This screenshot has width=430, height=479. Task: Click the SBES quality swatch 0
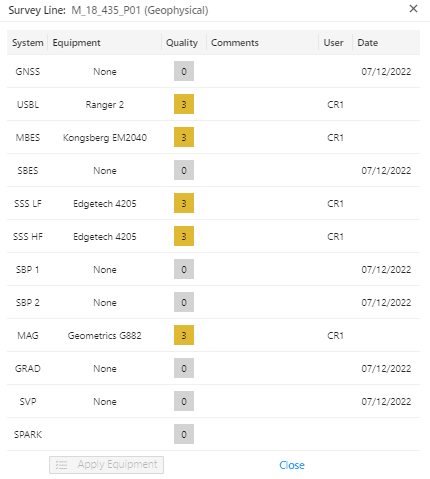(x=184, y=170)
